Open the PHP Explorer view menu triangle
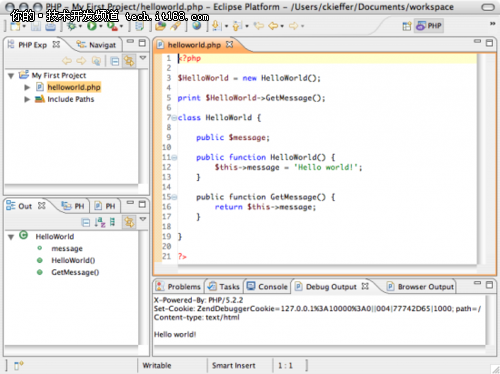The height and width of the screenshot is (374, 500). (x=143, y=58)
